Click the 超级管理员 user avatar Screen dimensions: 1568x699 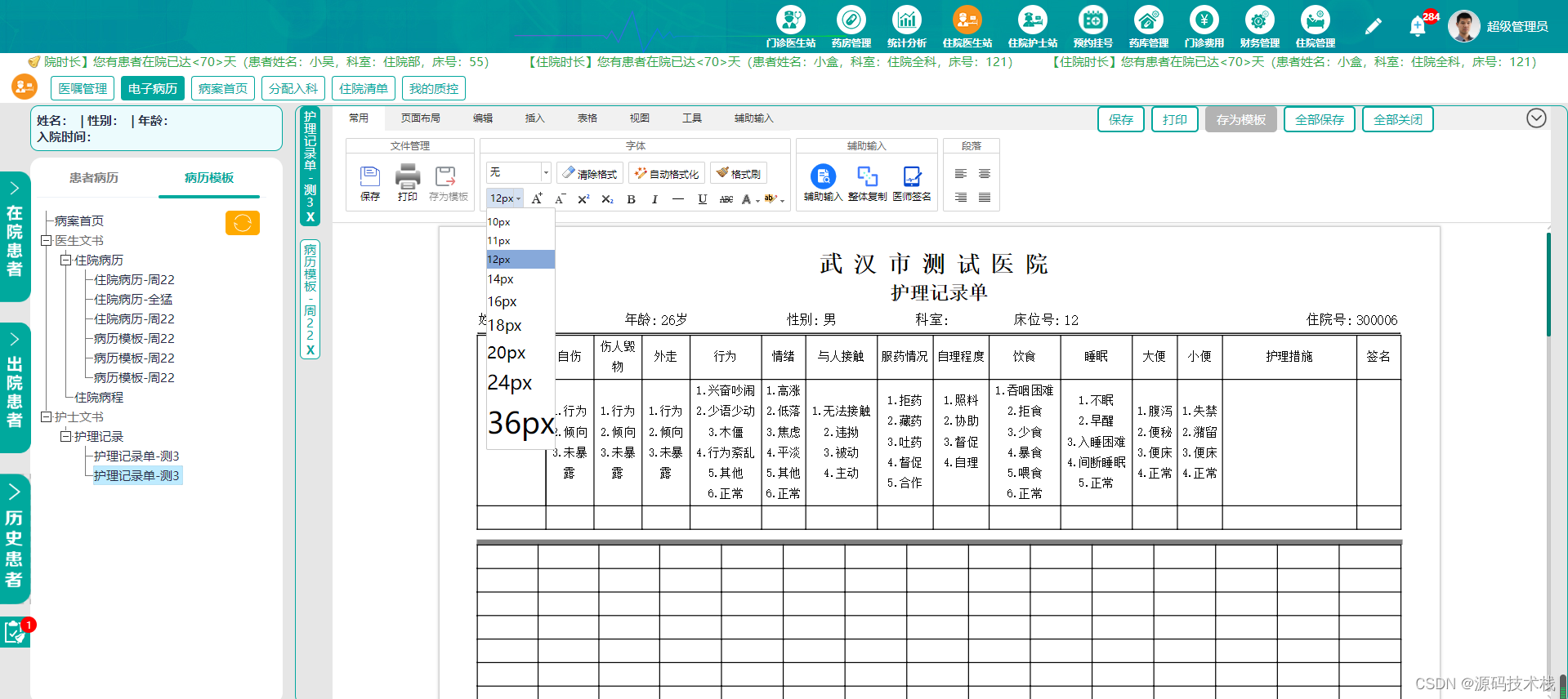pos(1463,26)
